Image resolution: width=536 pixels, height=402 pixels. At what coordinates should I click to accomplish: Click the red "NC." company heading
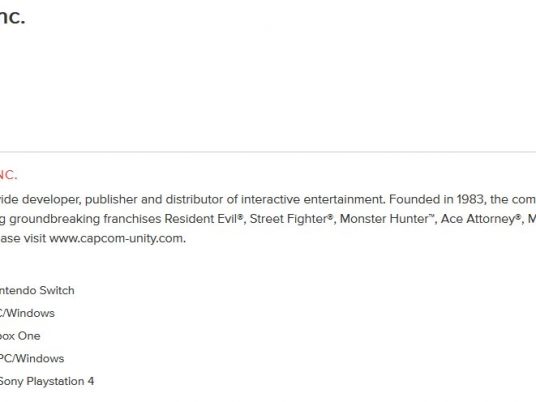[8, 175]
